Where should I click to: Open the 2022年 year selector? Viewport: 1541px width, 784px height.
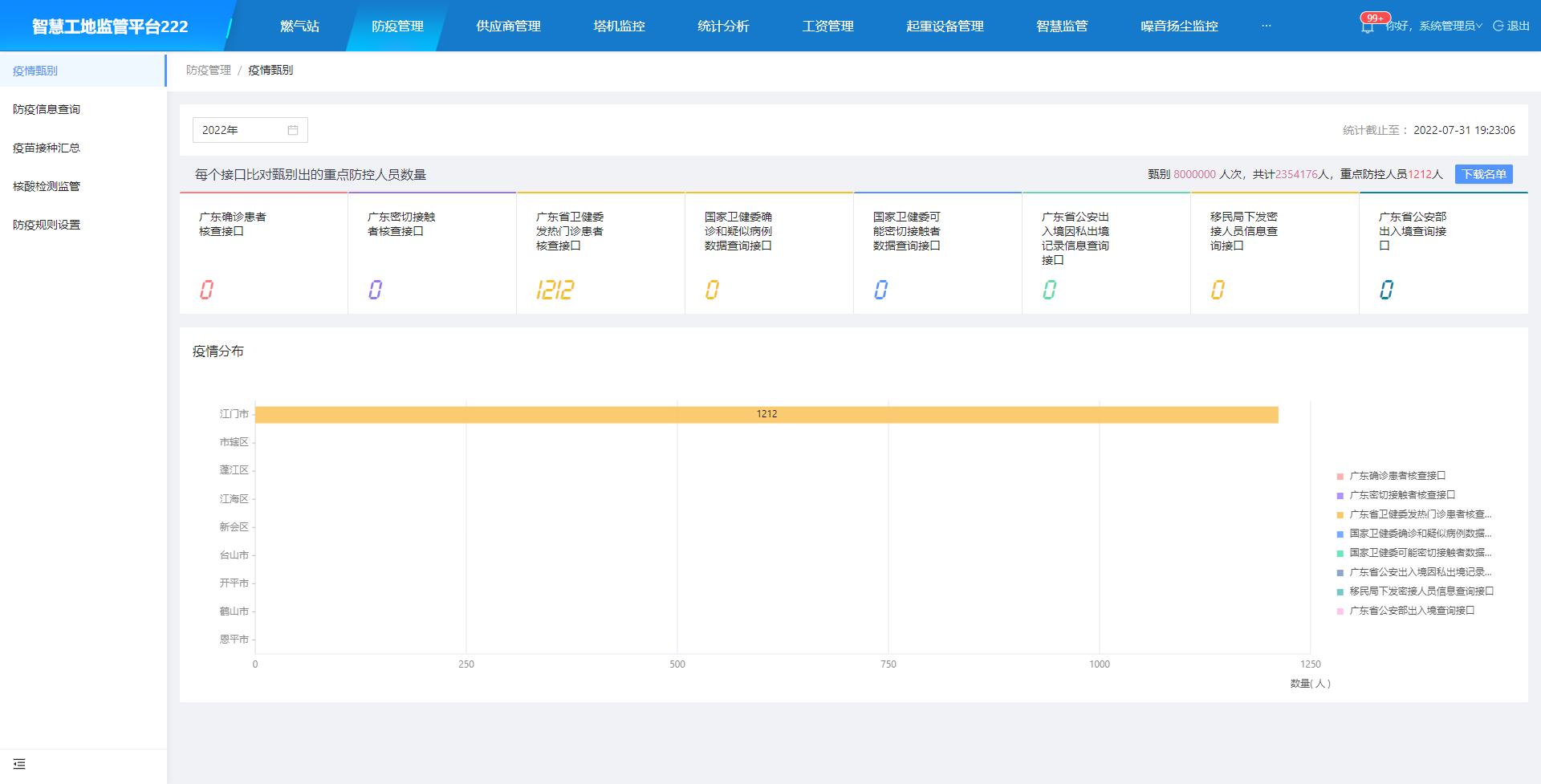(x=250, y=130)
